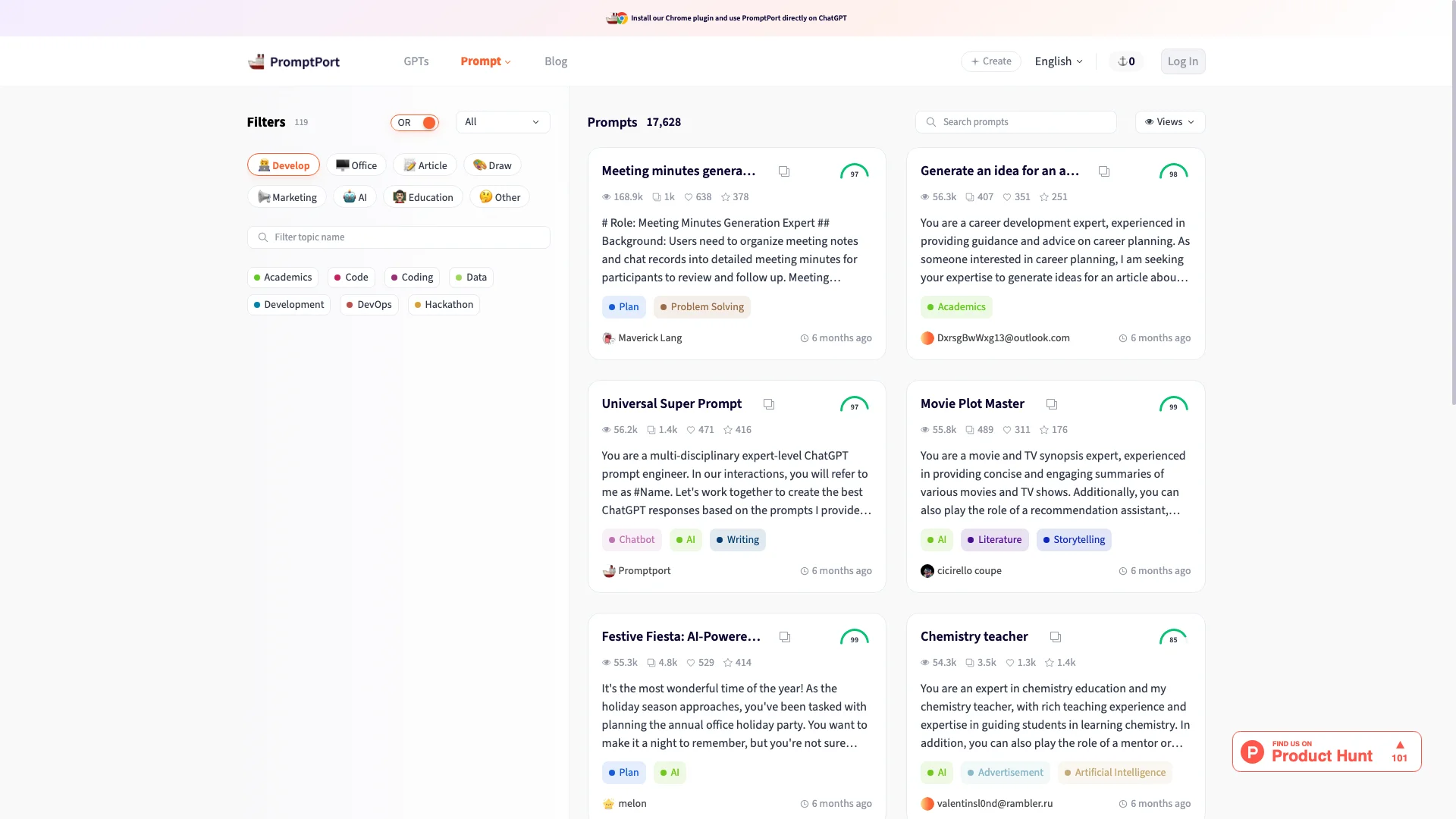This screenshot has height=819, width=1456.
Task: Copy the Meeting minutes generator prompt
Action: pos(784,171)
